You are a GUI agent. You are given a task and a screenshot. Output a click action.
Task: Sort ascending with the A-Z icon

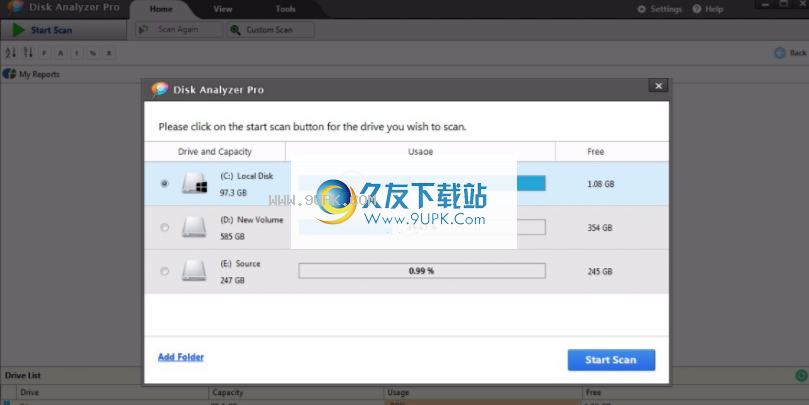pos(11,53)
